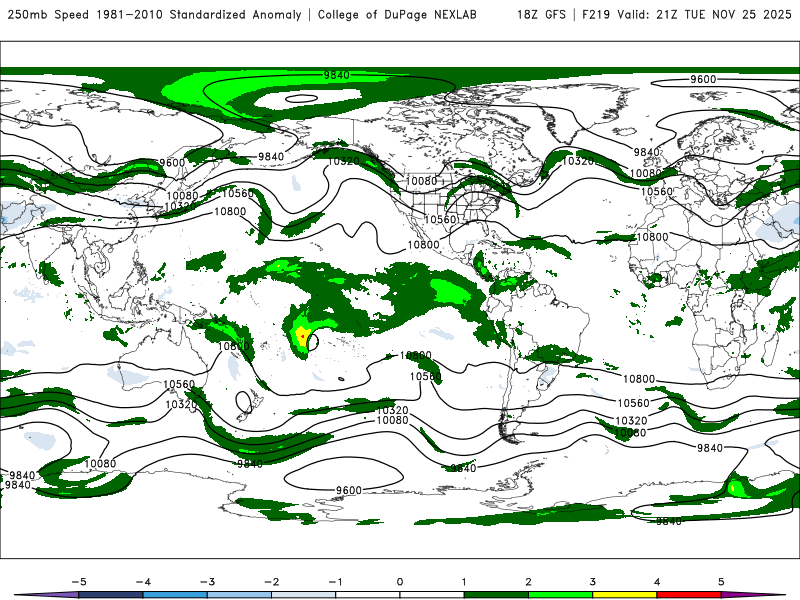Click the small closed contour over New Zealand
The image size is (800, 600).
point(244,401)
